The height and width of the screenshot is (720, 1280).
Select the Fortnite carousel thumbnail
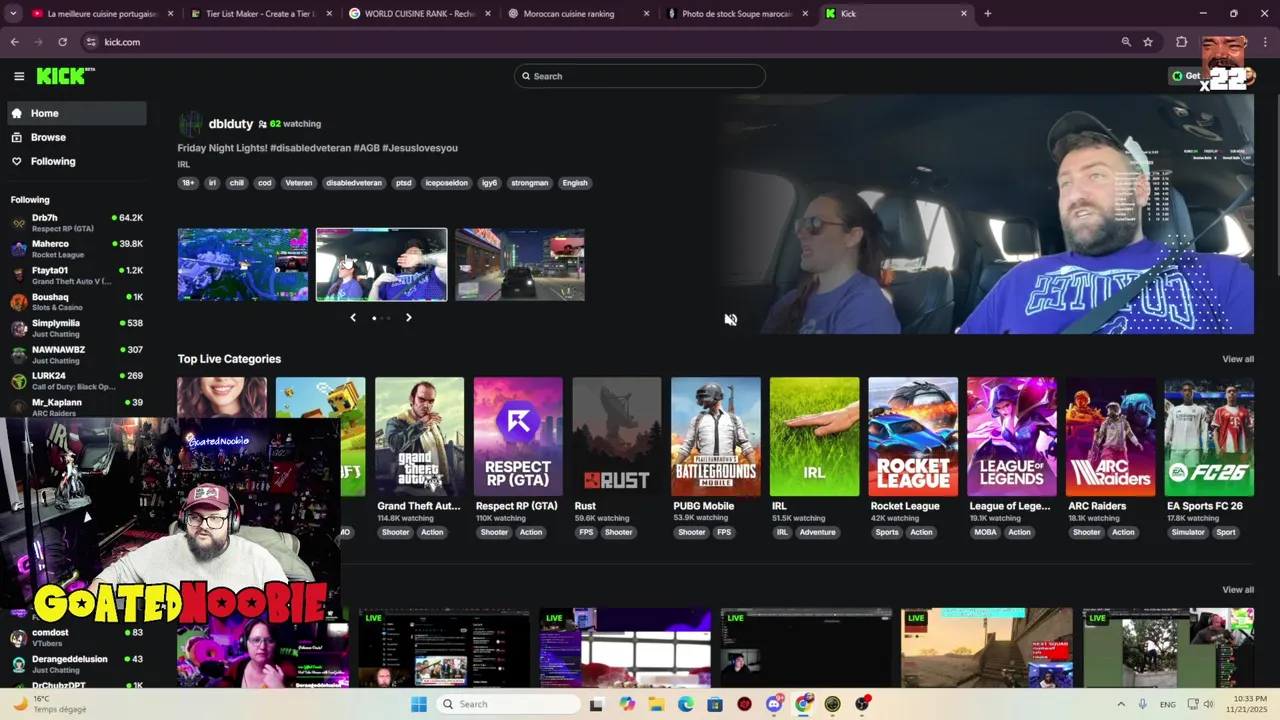click(243, 264)
